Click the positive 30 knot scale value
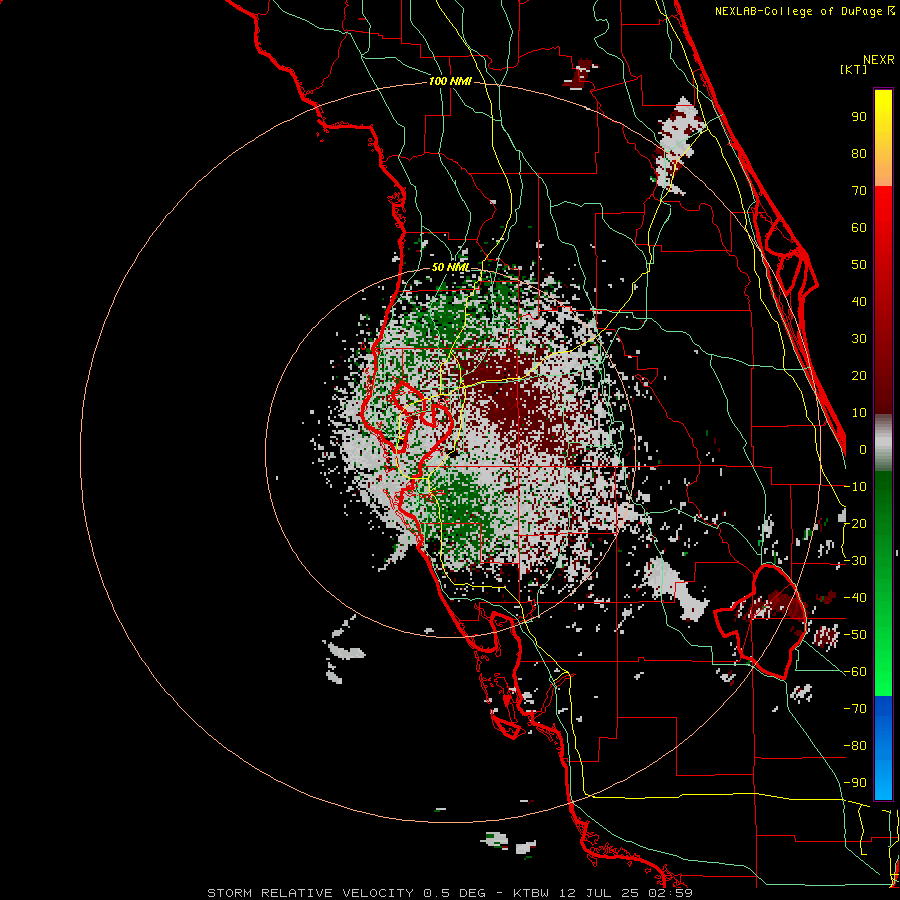 [859, 339]
